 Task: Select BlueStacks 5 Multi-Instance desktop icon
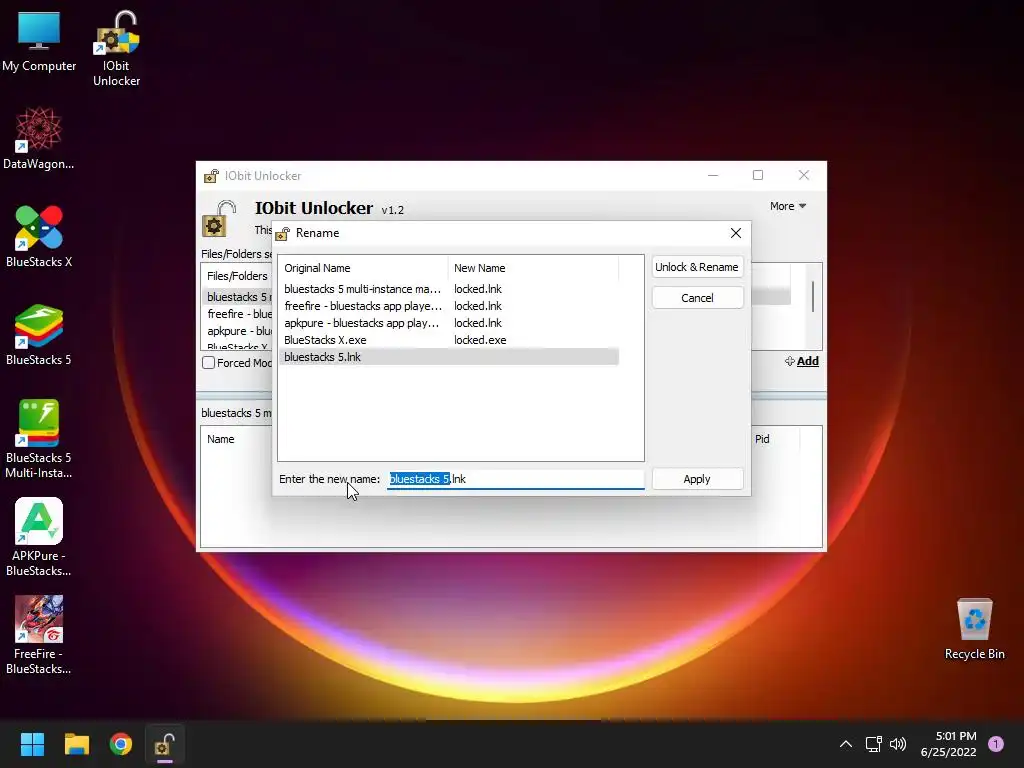pos(39,439)
